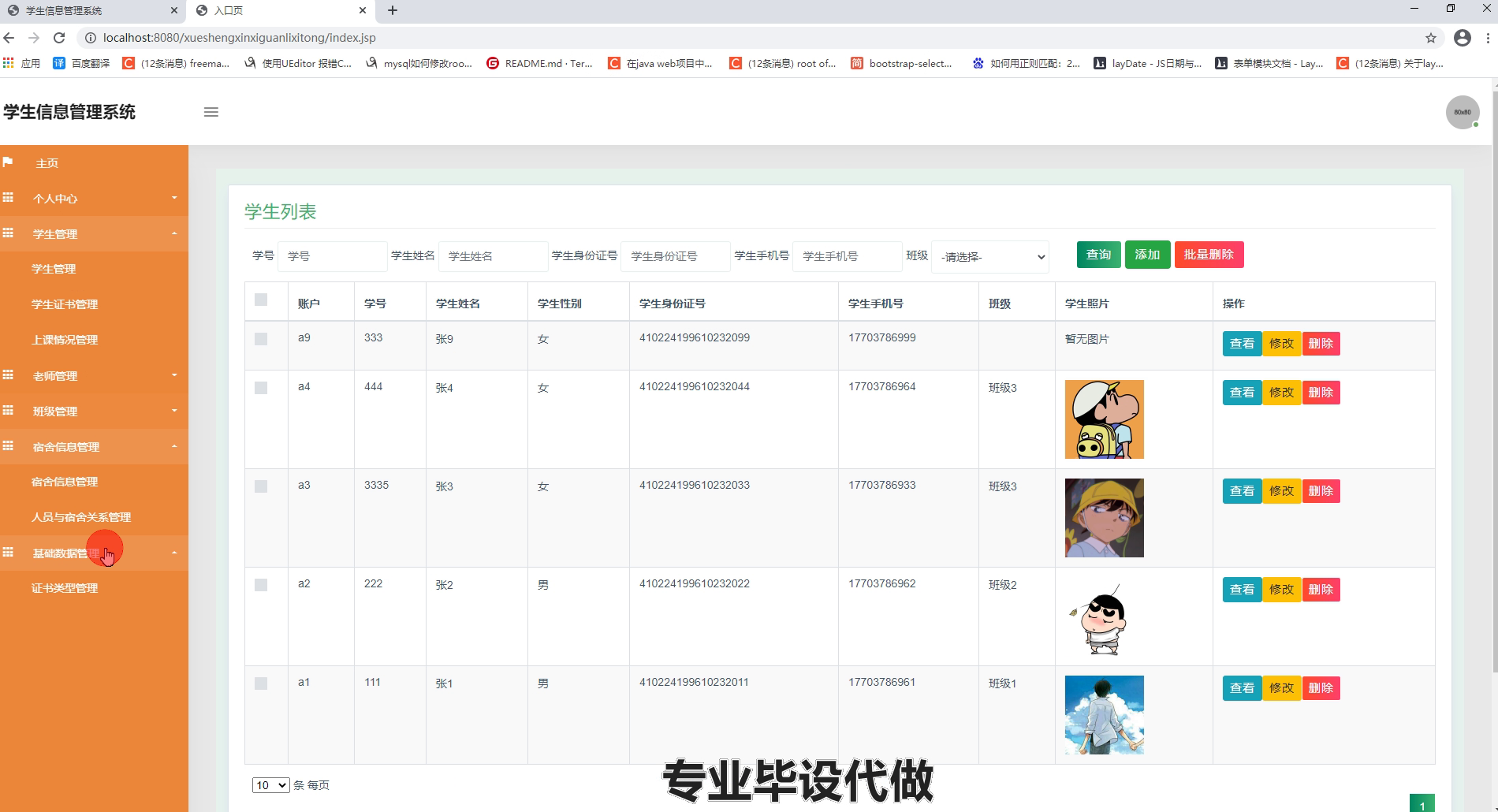Reload the page with refresh icon
Screen dimensions: 1498x812
59,38
